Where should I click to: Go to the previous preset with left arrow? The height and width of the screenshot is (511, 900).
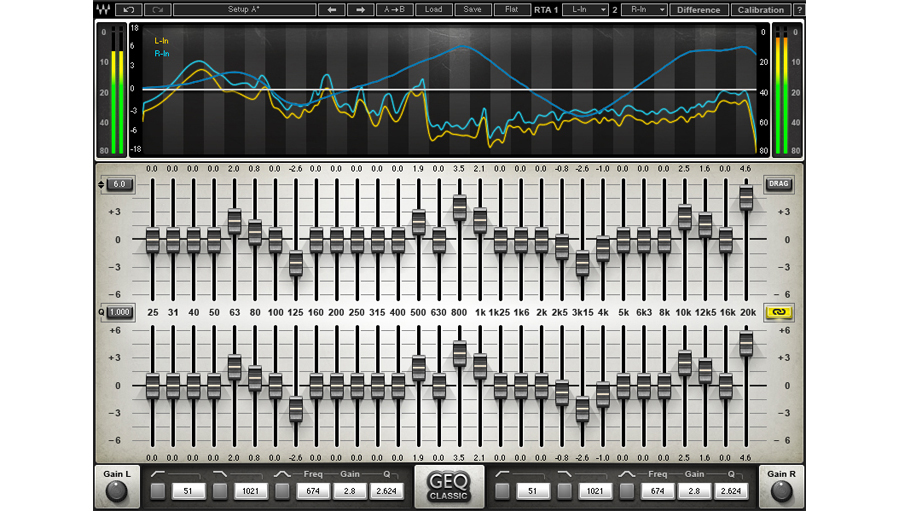click(x=332, y=9)
